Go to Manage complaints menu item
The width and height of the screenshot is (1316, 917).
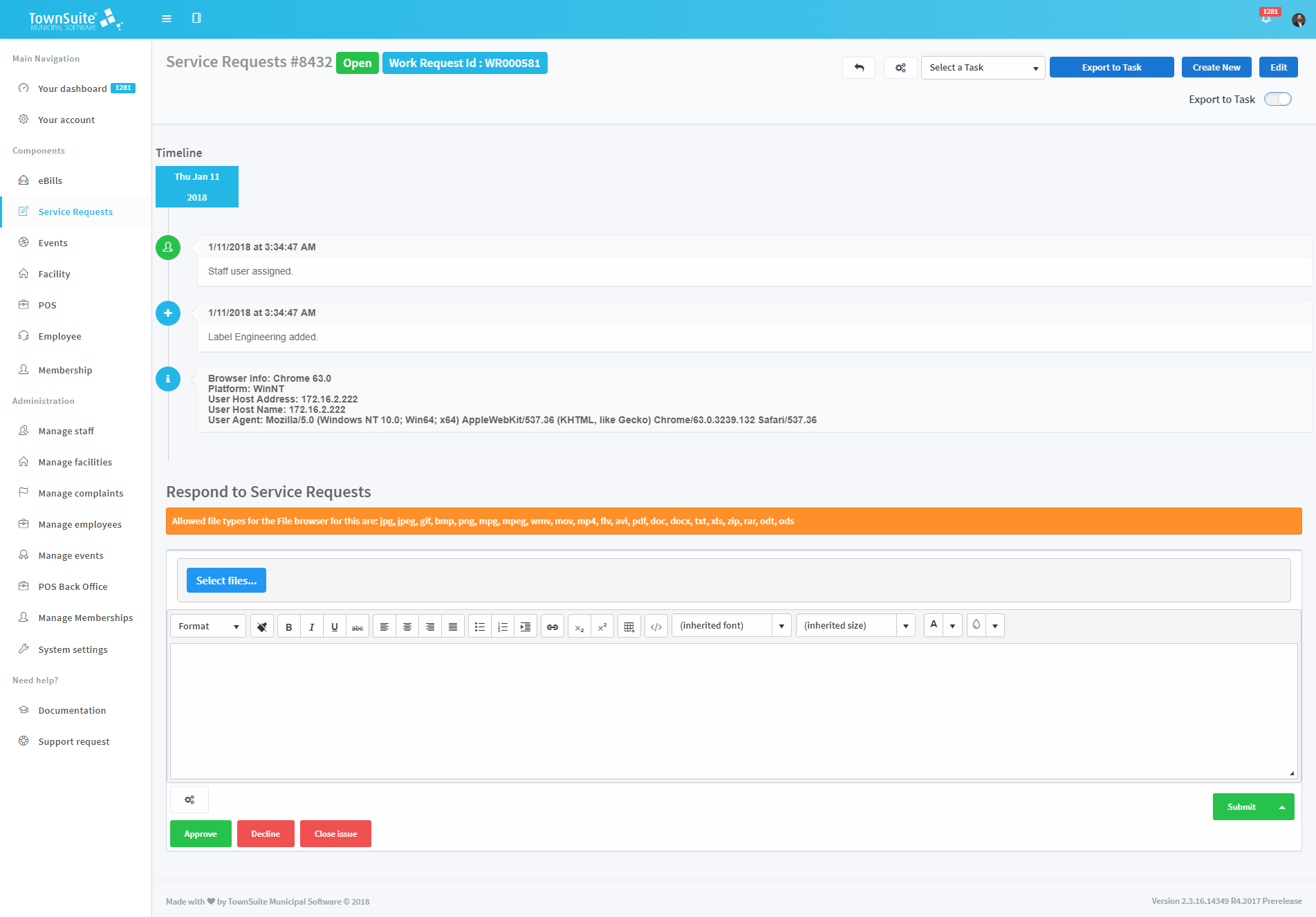click(x=80, y=493)
